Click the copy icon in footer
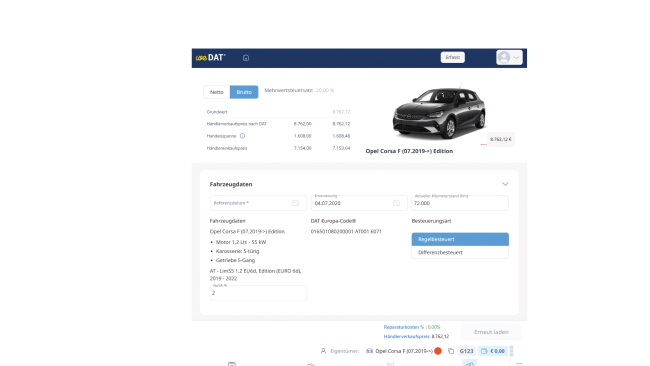The image size is (650, 366). (x=451, y=351)
